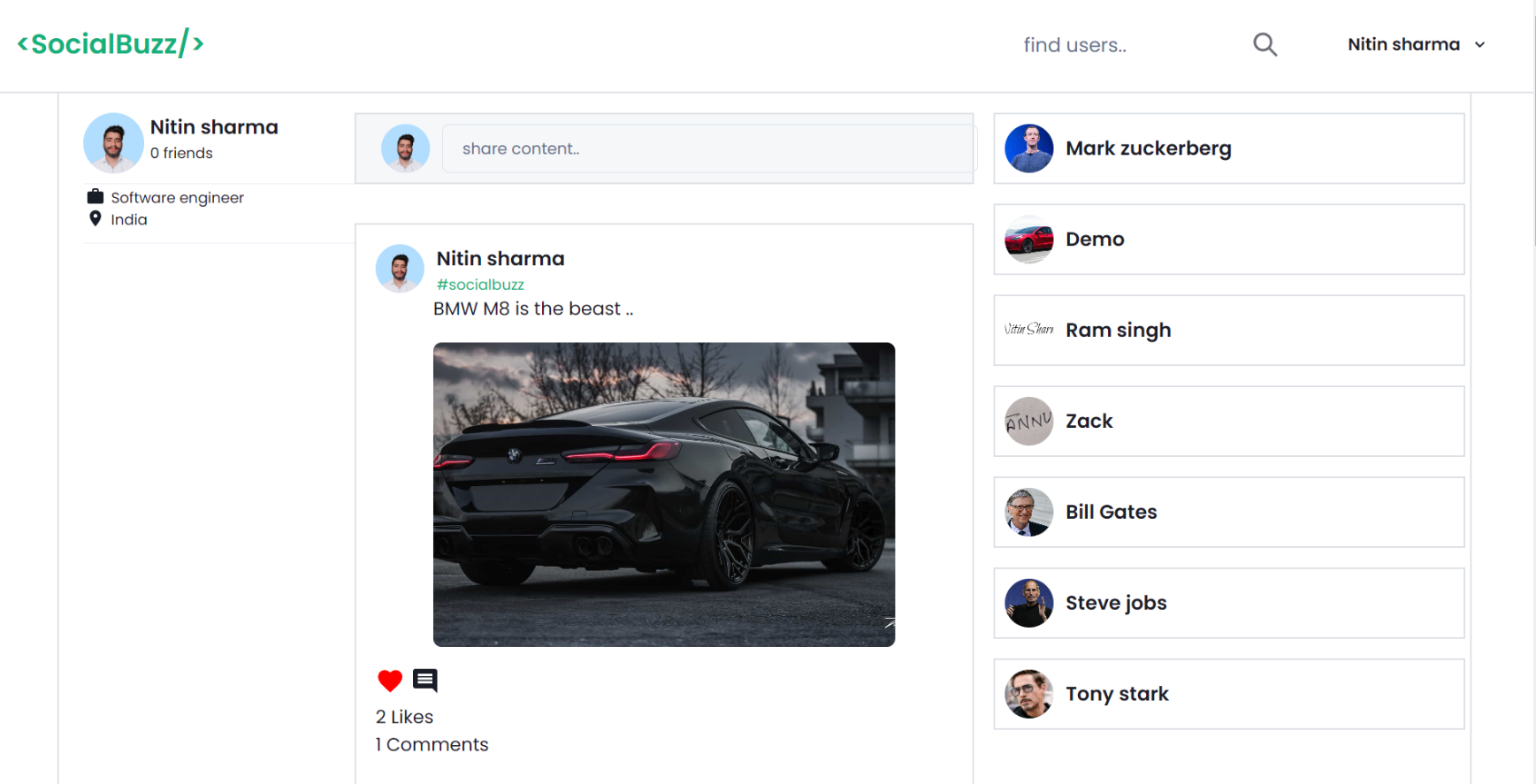Click the SocialBuzz logo
1536x784 pixels.
[x=110, y=42]
